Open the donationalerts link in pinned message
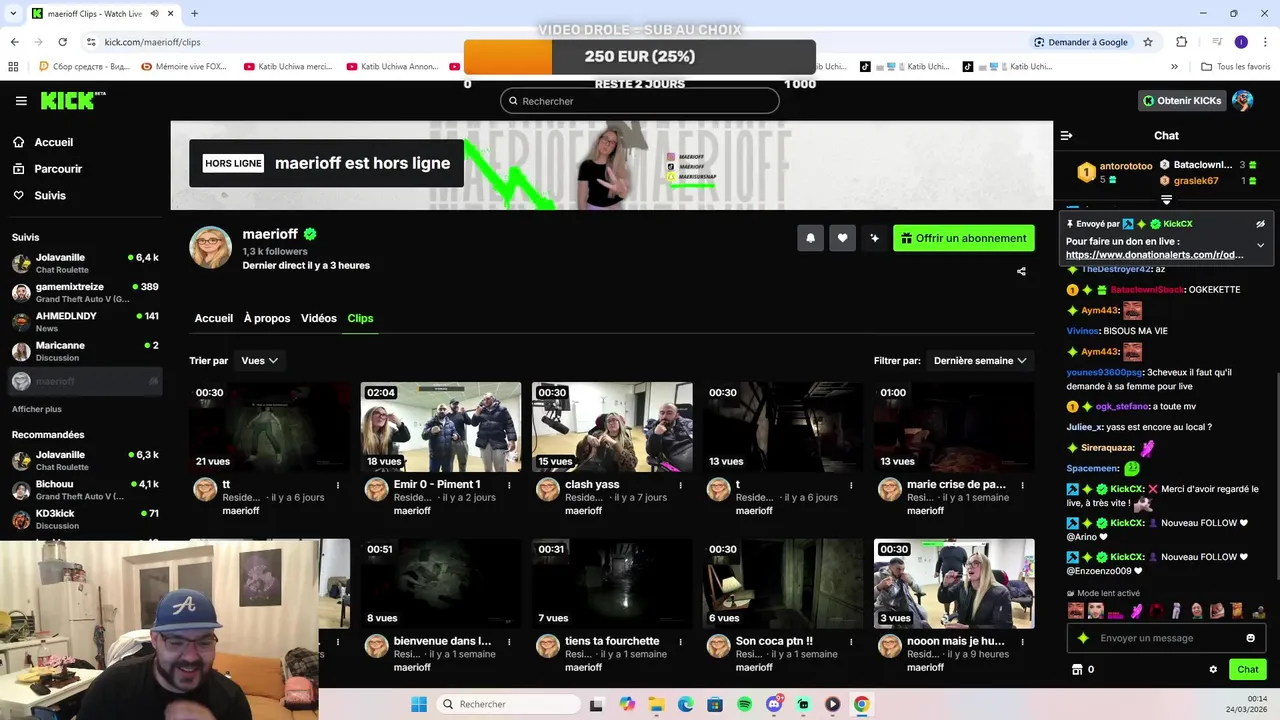The width and height of the screenshot is (1280, 720). 1155,255
